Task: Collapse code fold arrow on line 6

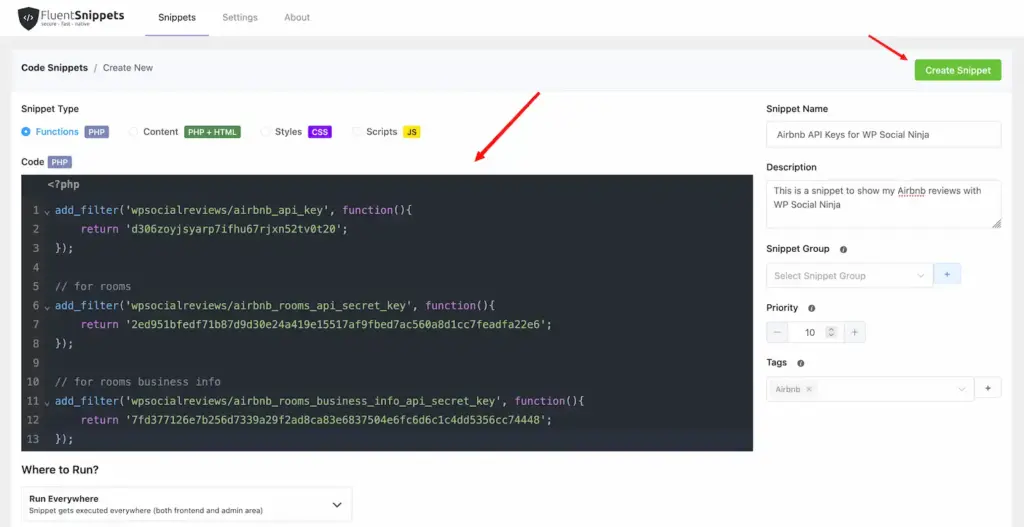Action: (x=47, y=307)
